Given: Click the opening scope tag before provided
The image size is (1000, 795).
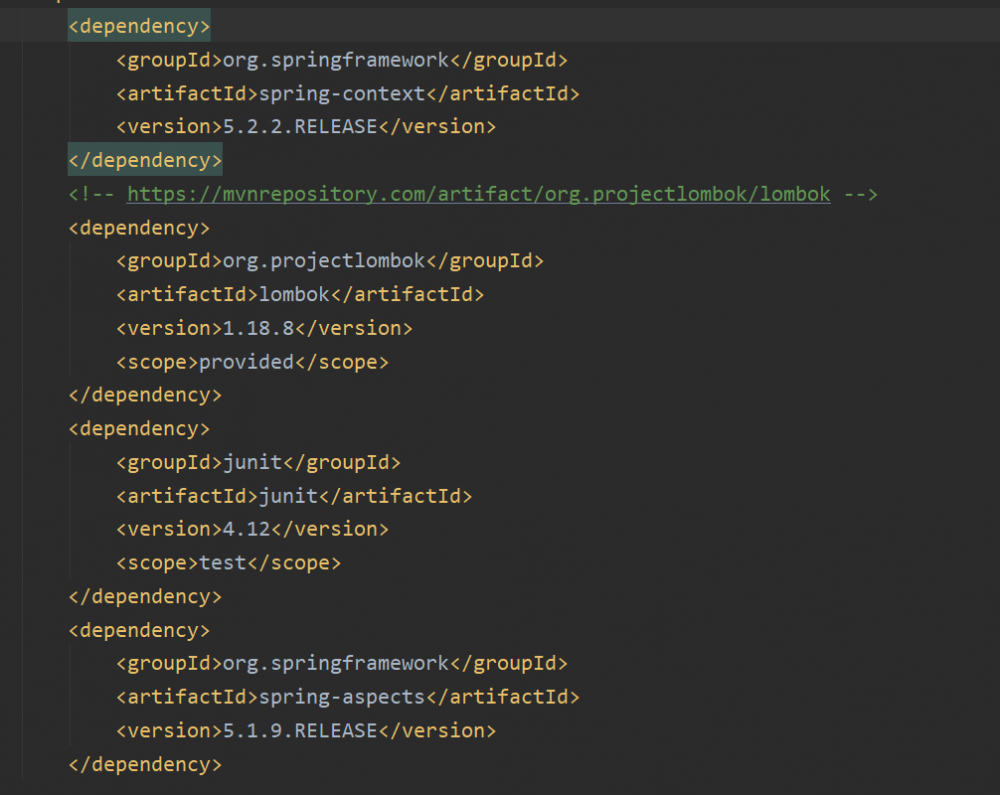Looking at the screenshot, I should pos(157,362).
